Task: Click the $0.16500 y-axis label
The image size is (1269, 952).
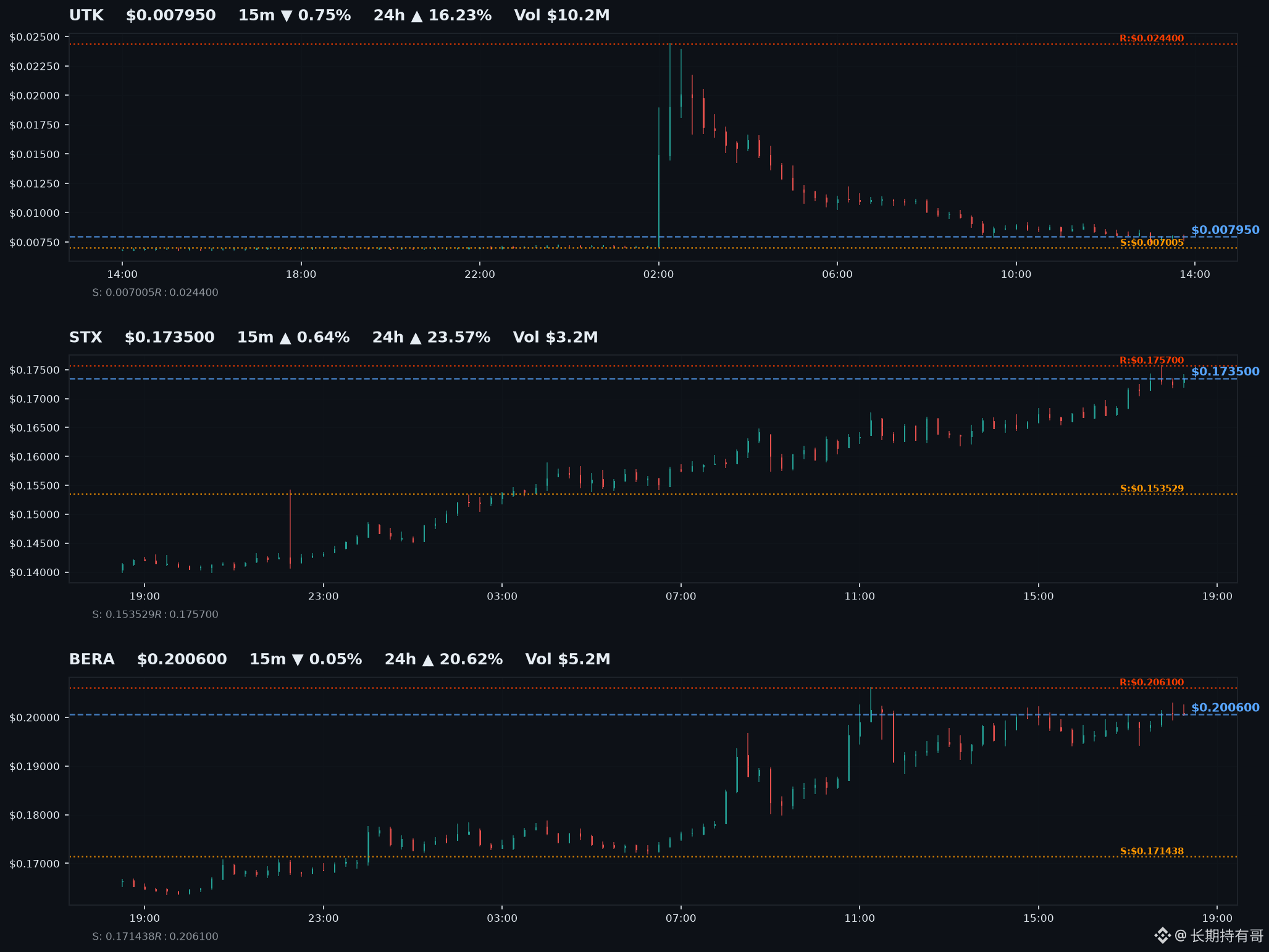Action: (x=35, y=428)
